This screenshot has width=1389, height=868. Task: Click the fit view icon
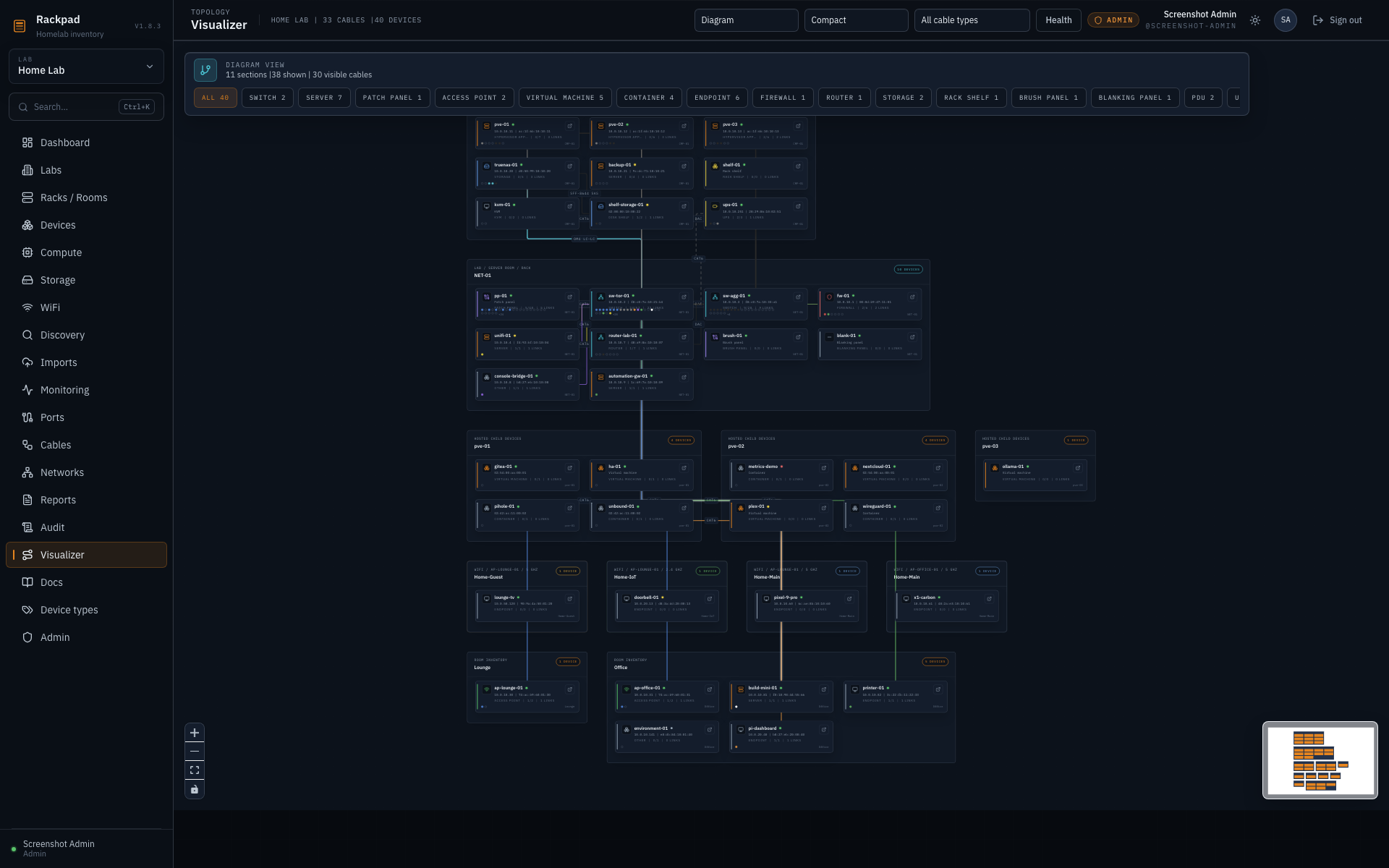pos(194,770)
